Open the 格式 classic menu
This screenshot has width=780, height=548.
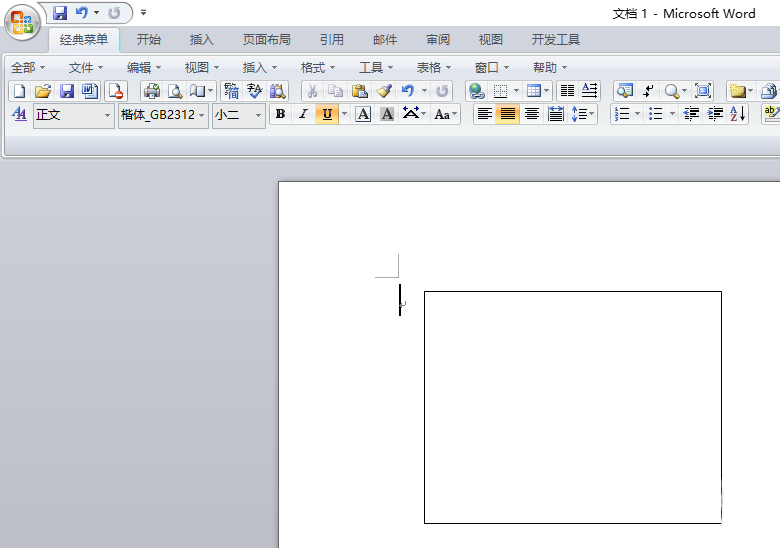pos(317,68)
